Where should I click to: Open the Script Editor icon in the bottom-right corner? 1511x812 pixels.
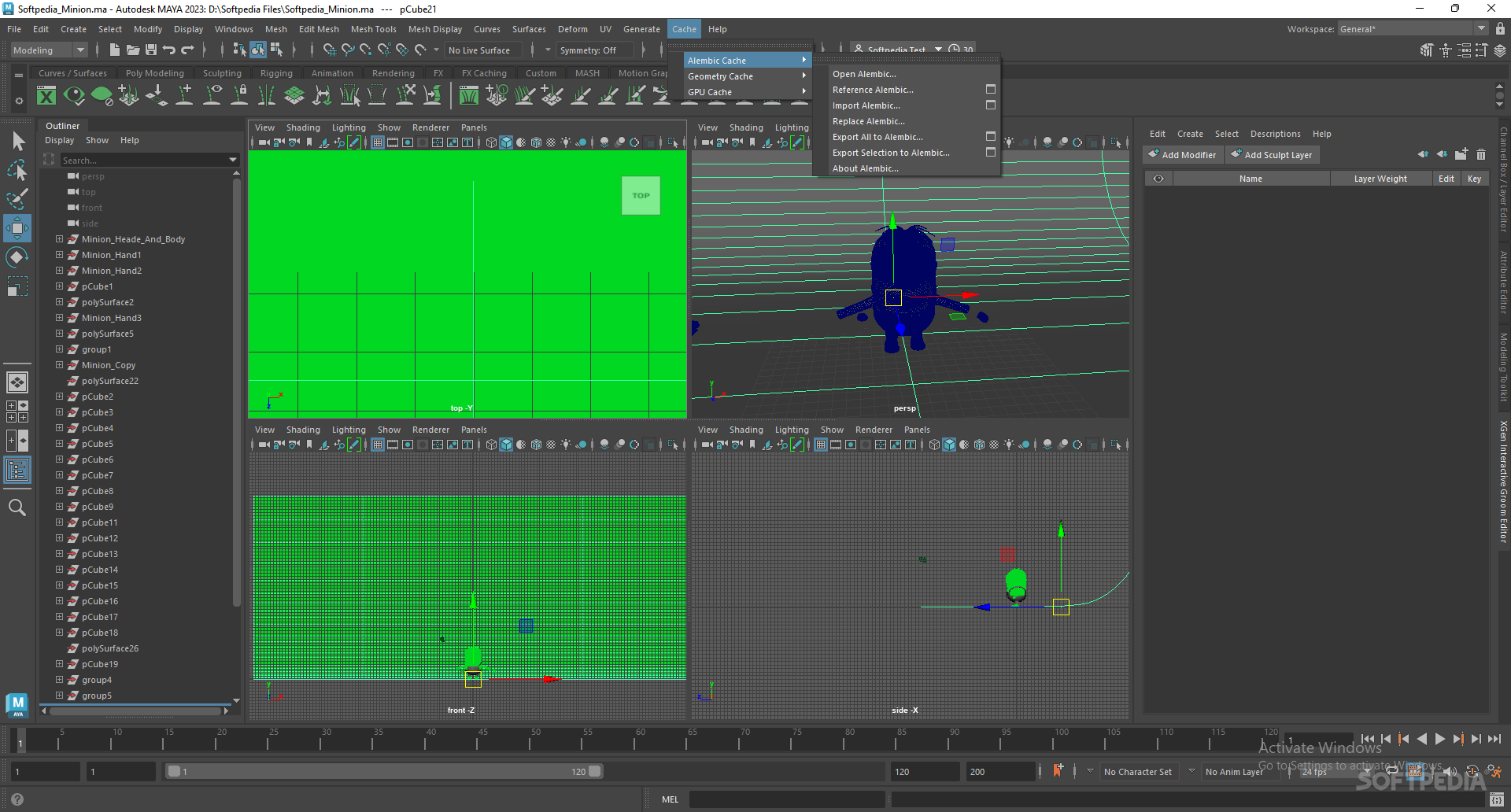point(1497,799)
